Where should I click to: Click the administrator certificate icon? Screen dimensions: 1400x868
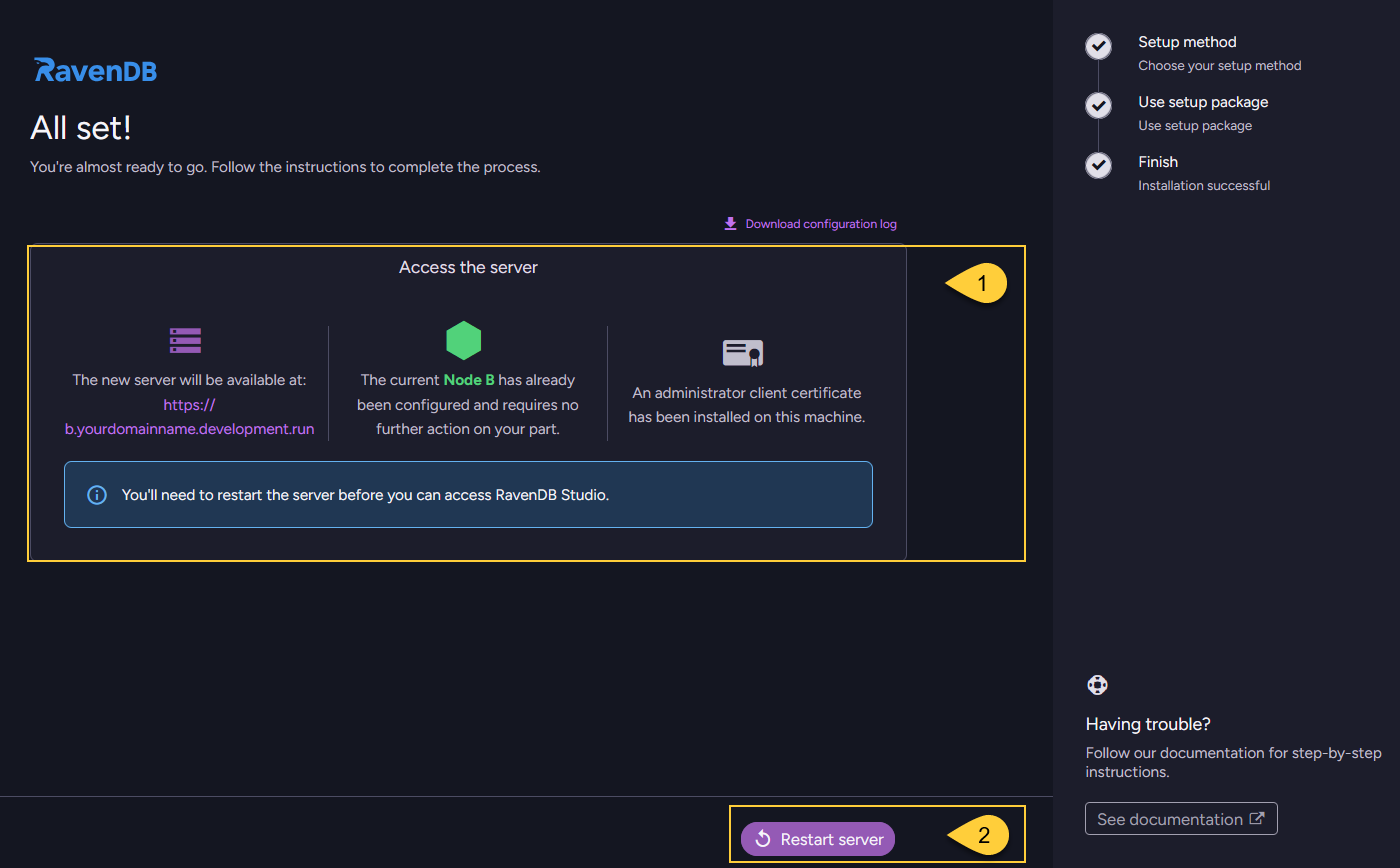point(742,353)
